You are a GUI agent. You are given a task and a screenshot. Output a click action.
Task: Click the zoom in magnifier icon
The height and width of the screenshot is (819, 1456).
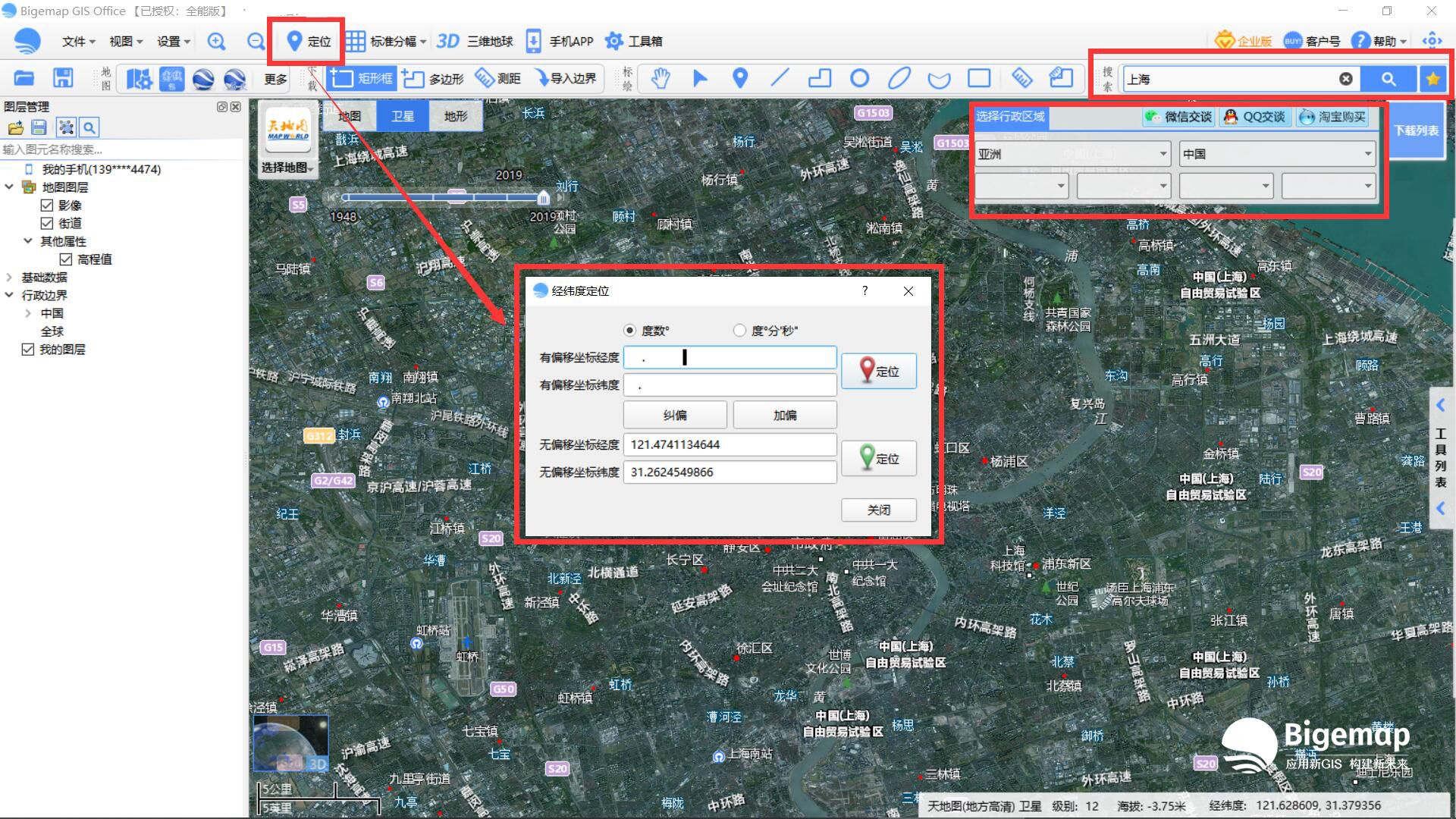(216, 42)
